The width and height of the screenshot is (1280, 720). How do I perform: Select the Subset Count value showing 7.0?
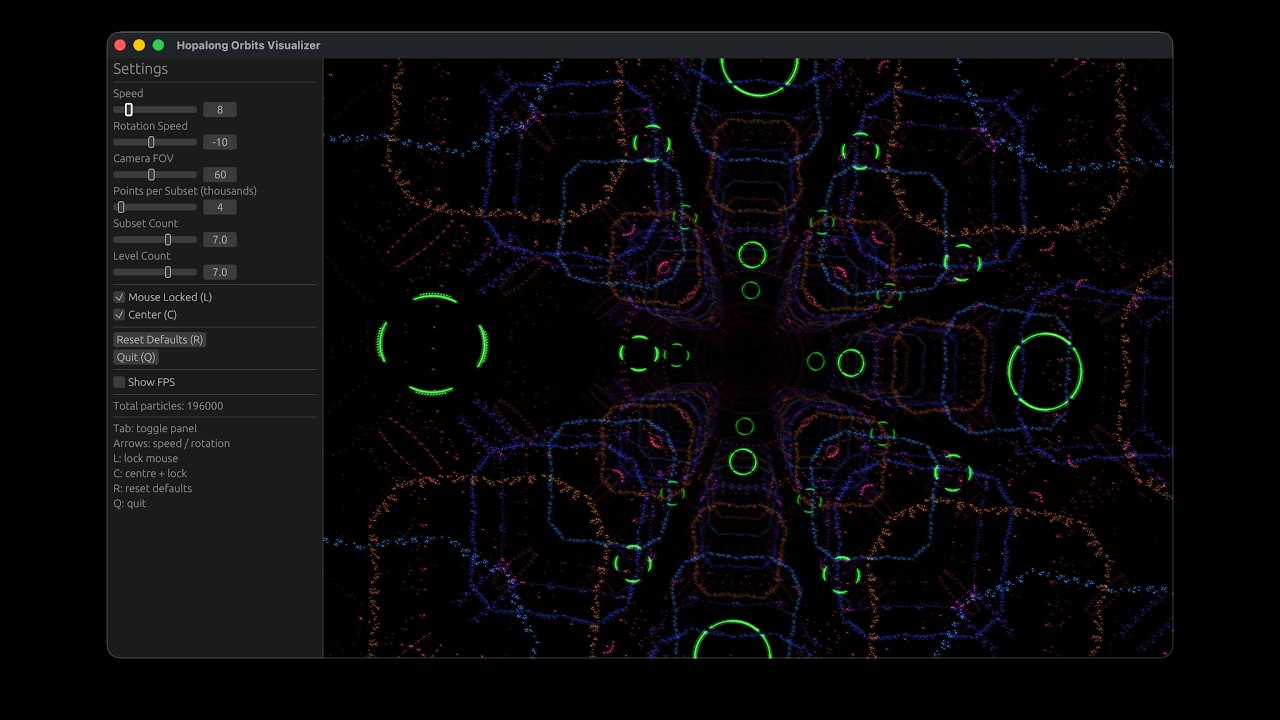tap(219, 239)
